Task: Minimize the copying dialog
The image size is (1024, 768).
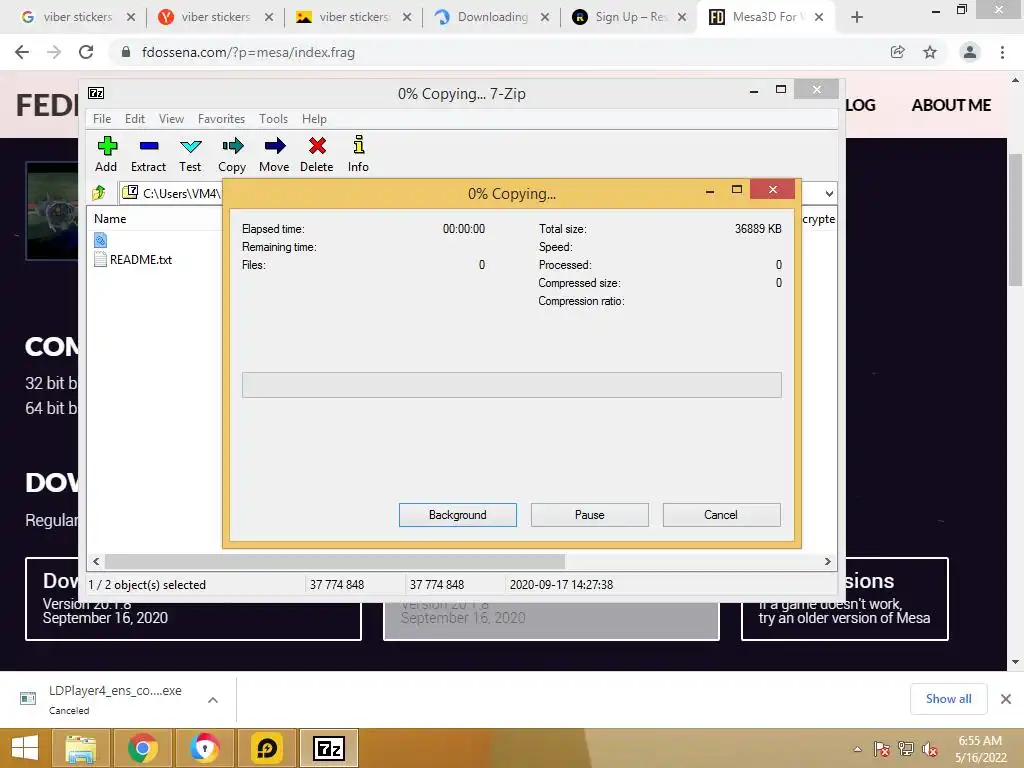Action: click(710, 191)
